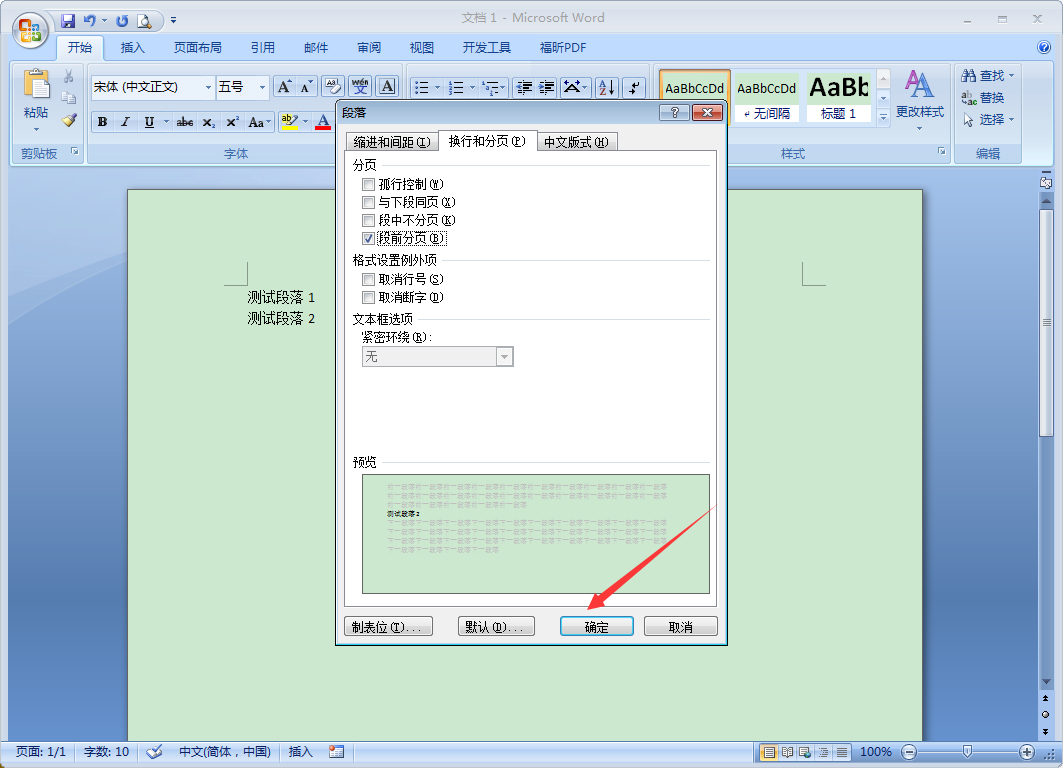This screenshot has width=1063, height=768.
Task: Uncheck the 段前分页 option
Action: coord(369,238)
